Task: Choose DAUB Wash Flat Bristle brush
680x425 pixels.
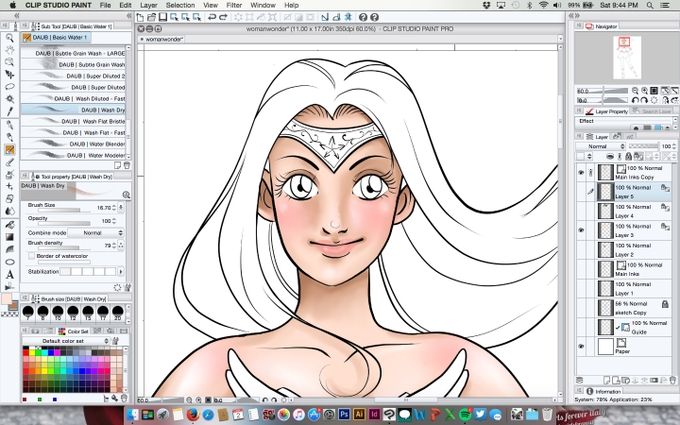Action: [x=73, y=121]
